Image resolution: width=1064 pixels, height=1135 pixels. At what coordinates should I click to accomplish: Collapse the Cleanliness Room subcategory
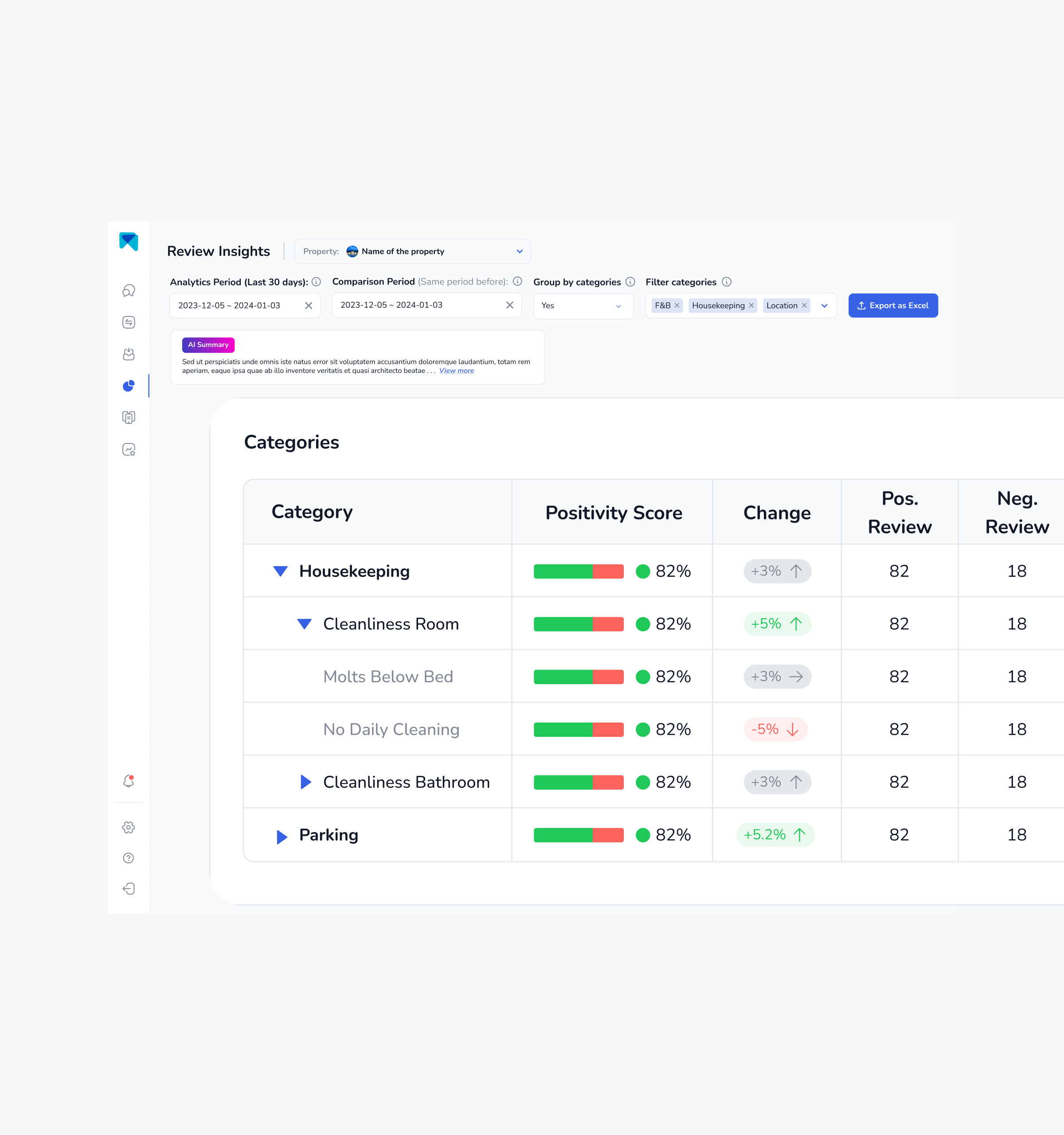tap(304, 624)
